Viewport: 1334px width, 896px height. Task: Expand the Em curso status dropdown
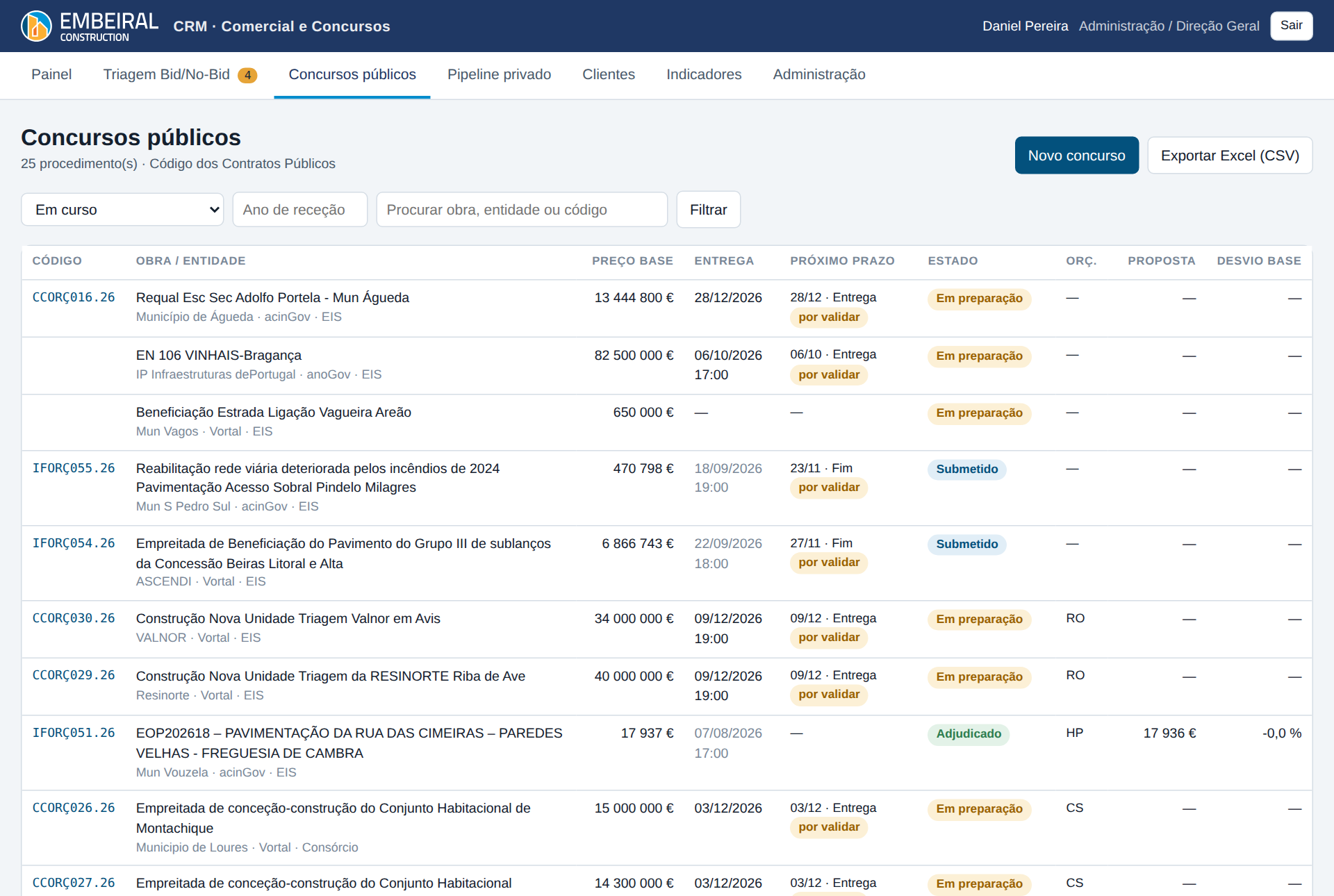coord(122,210)
